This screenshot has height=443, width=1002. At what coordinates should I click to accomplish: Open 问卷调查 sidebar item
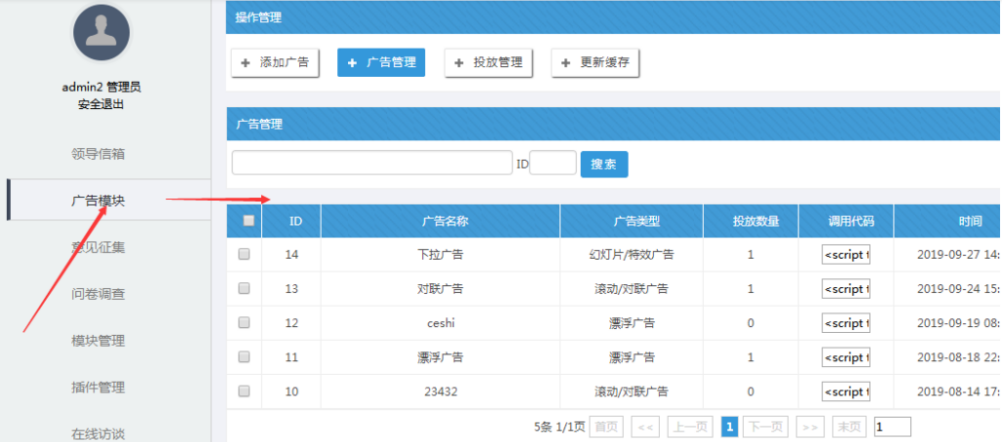[98, 294]
